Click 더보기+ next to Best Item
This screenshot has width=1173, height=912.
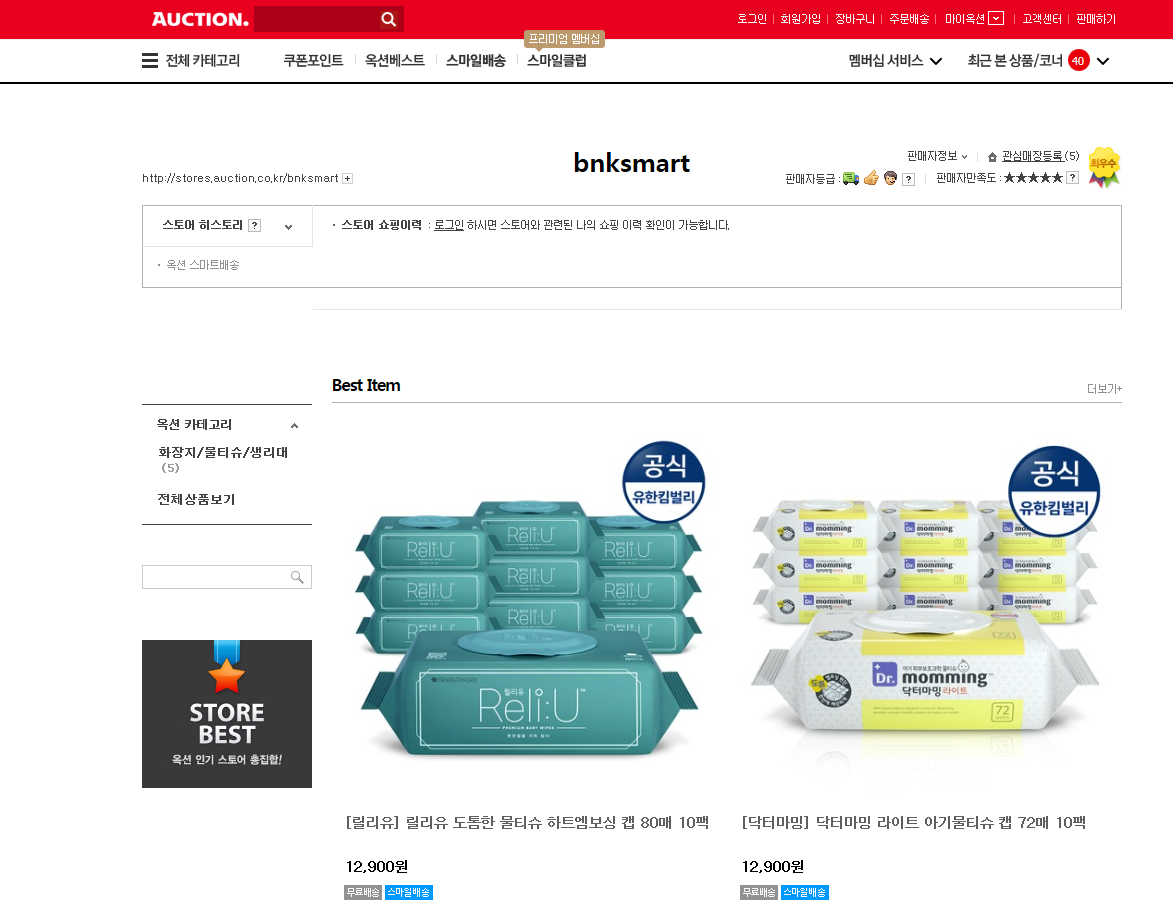(x=1104, y=388)
